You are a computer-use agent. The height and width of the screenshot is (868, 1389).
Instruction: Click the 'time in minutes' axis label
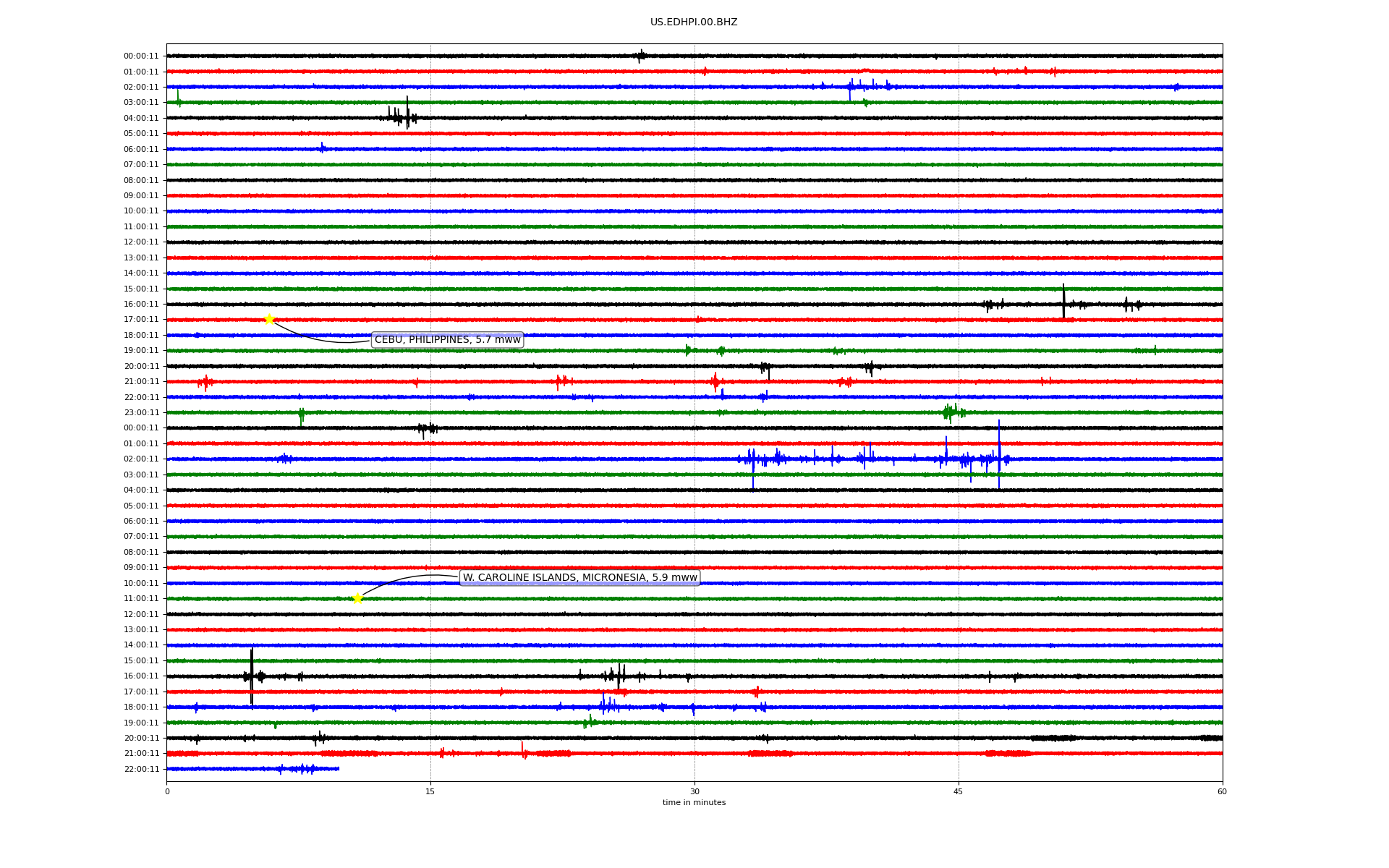point(693,802)
